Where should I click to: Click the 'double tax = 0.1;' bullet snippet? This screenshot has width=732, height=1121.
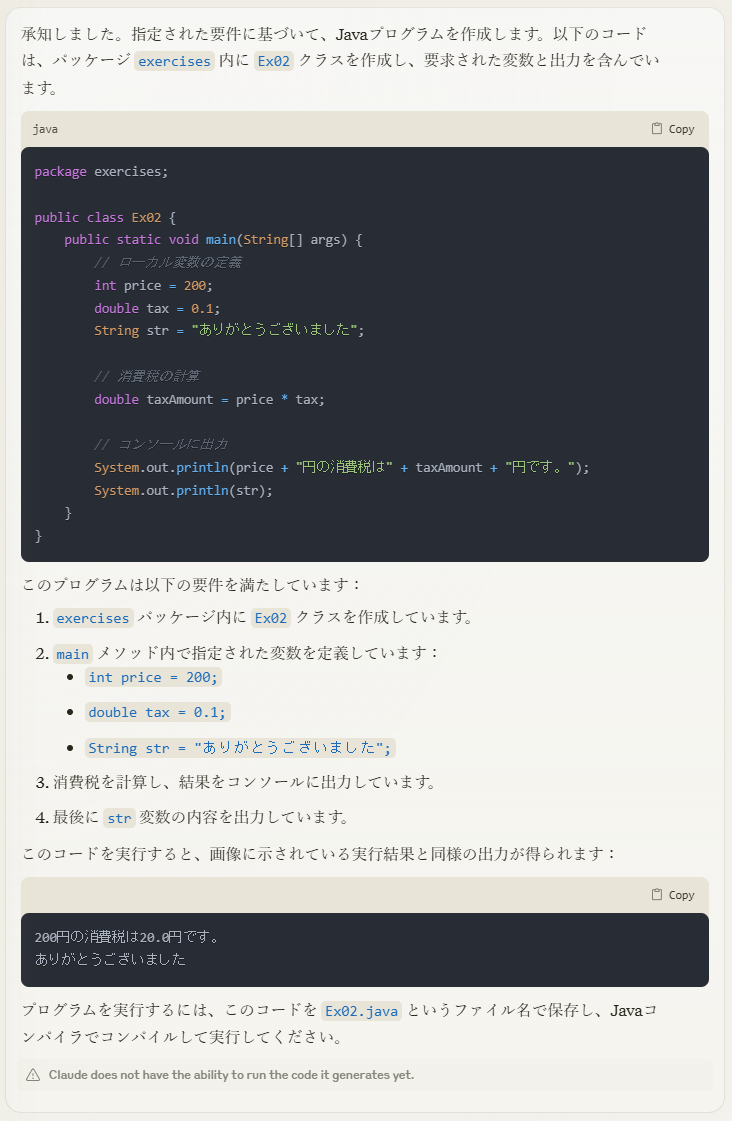click(x=157, y=712)
